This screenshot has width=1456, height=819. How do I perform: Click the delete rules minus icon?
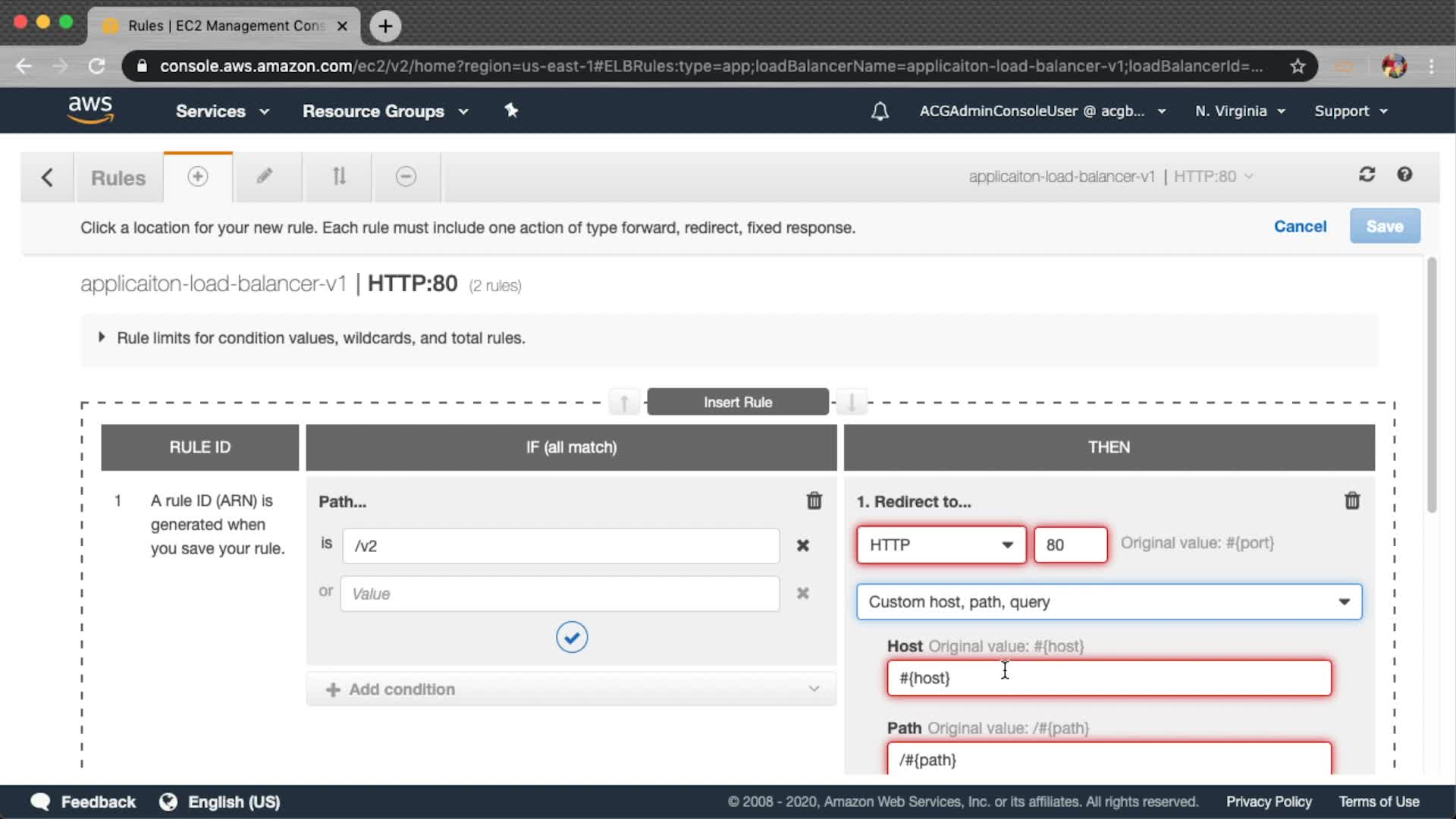click(x=406, y=177)
